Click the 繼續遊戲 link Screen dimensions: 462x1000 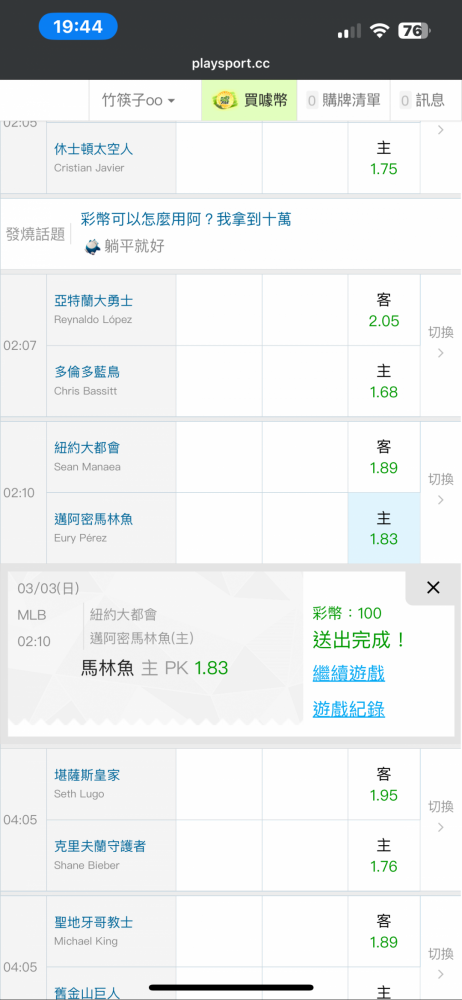point(348,673)
